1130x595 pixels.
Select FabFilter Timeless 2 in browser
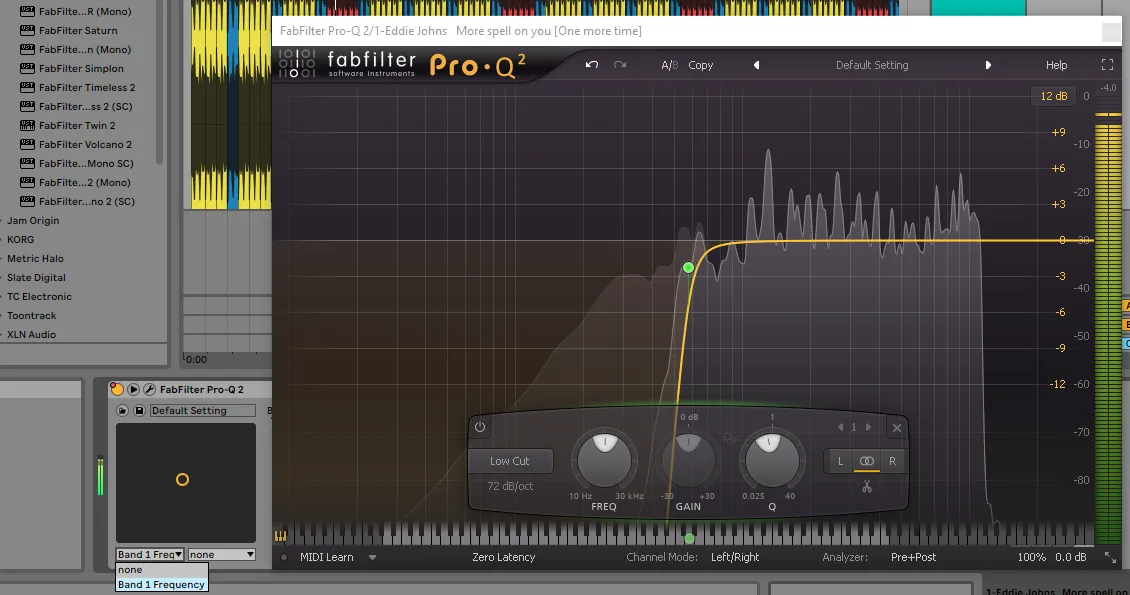tap(87, 87)
